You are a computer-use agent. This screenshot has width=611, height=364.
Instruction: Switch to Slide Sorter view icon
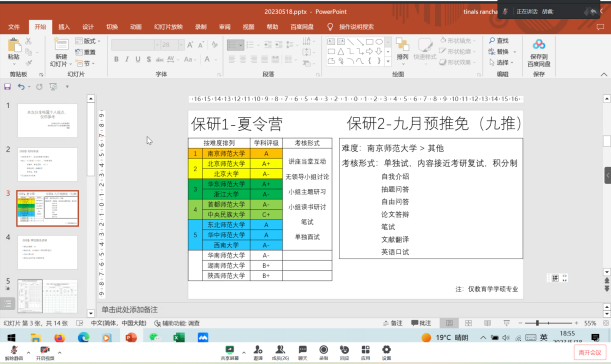pos(468,323)
